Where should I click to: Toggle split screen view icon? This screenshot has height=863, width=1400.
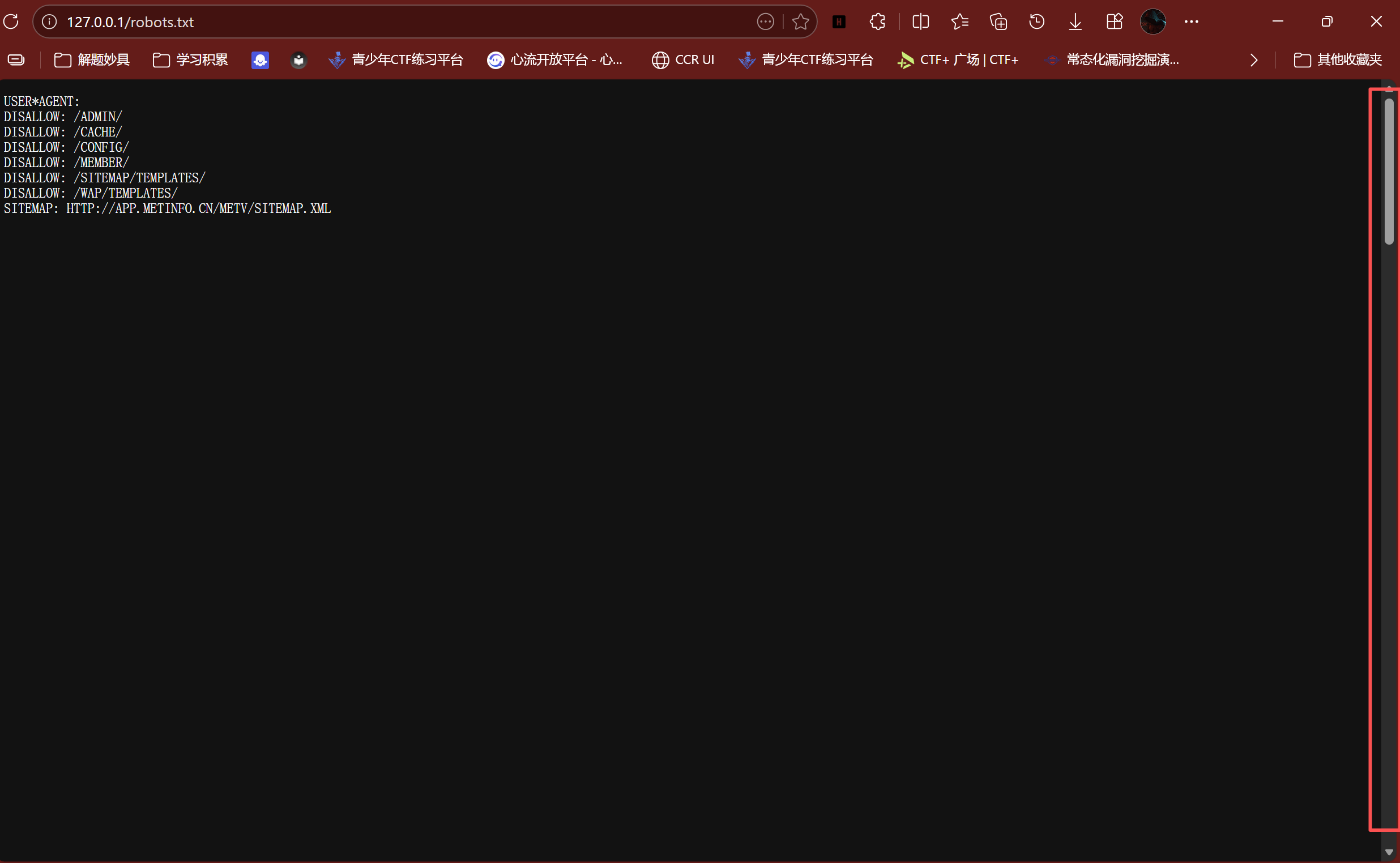tap(920, 22)
